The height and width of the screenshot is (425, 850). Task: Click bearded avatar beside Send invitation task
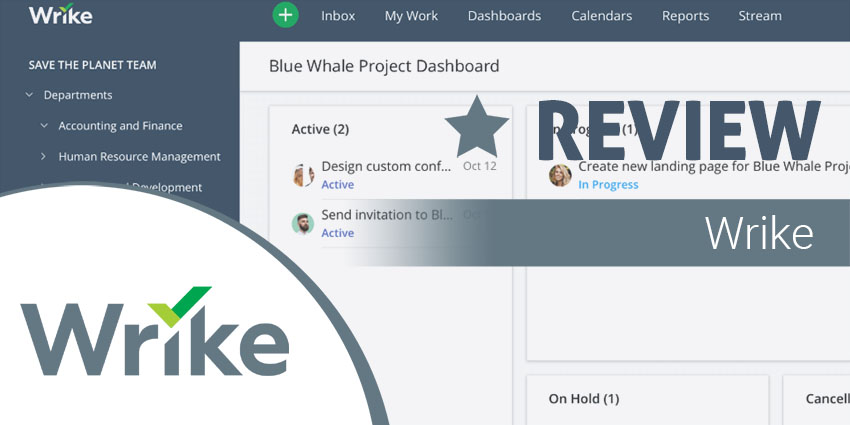(303, 223)
